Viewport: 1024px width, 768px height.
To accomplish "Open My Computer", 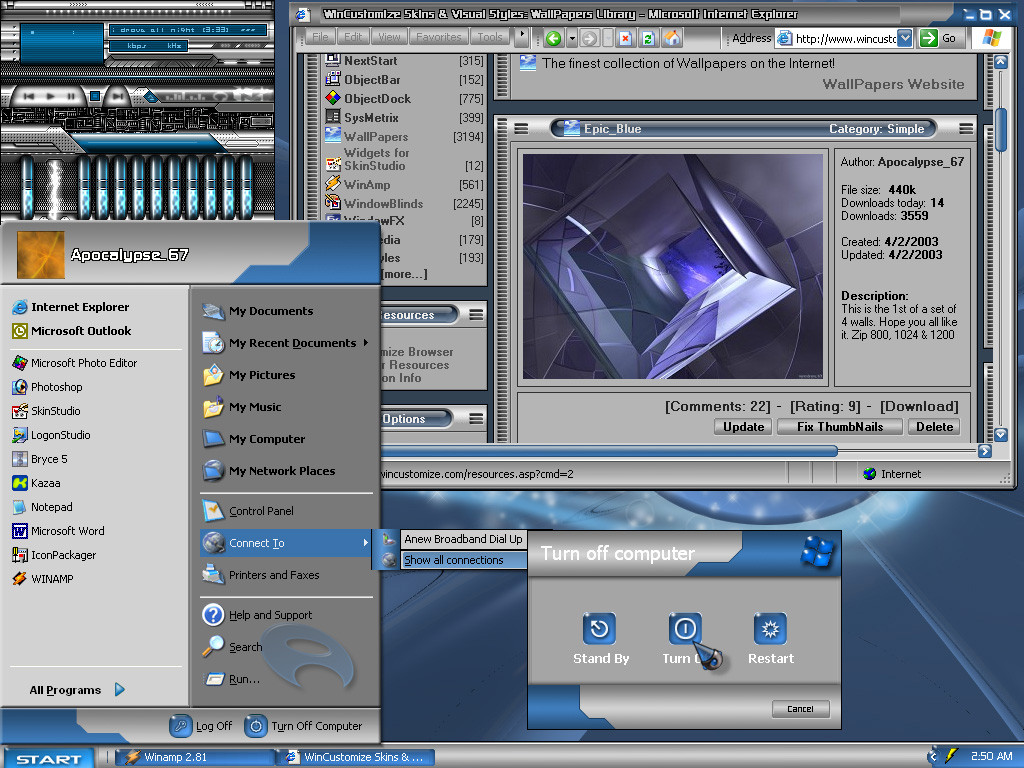I will (253, 440).
